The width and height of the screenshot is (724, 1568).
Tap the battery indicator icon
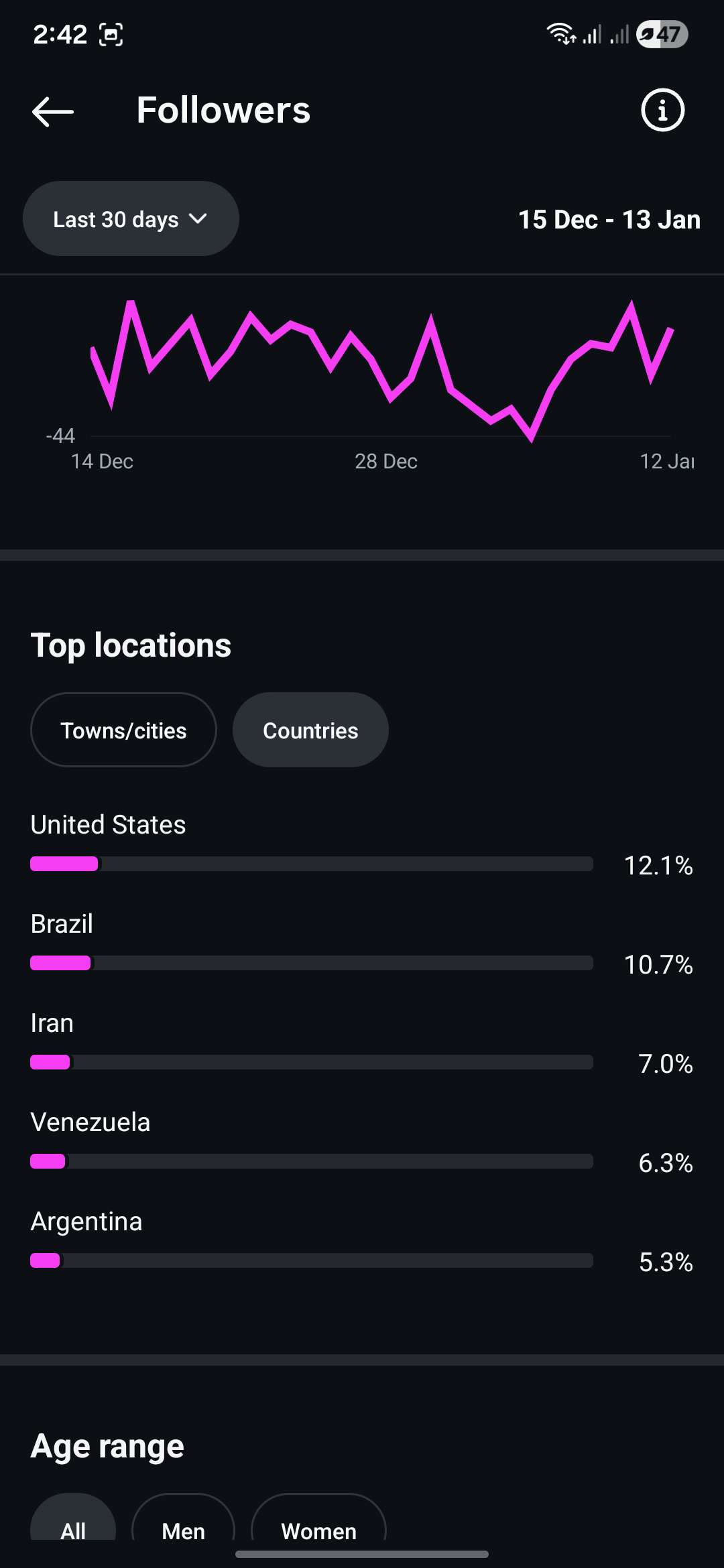(662, 34)
